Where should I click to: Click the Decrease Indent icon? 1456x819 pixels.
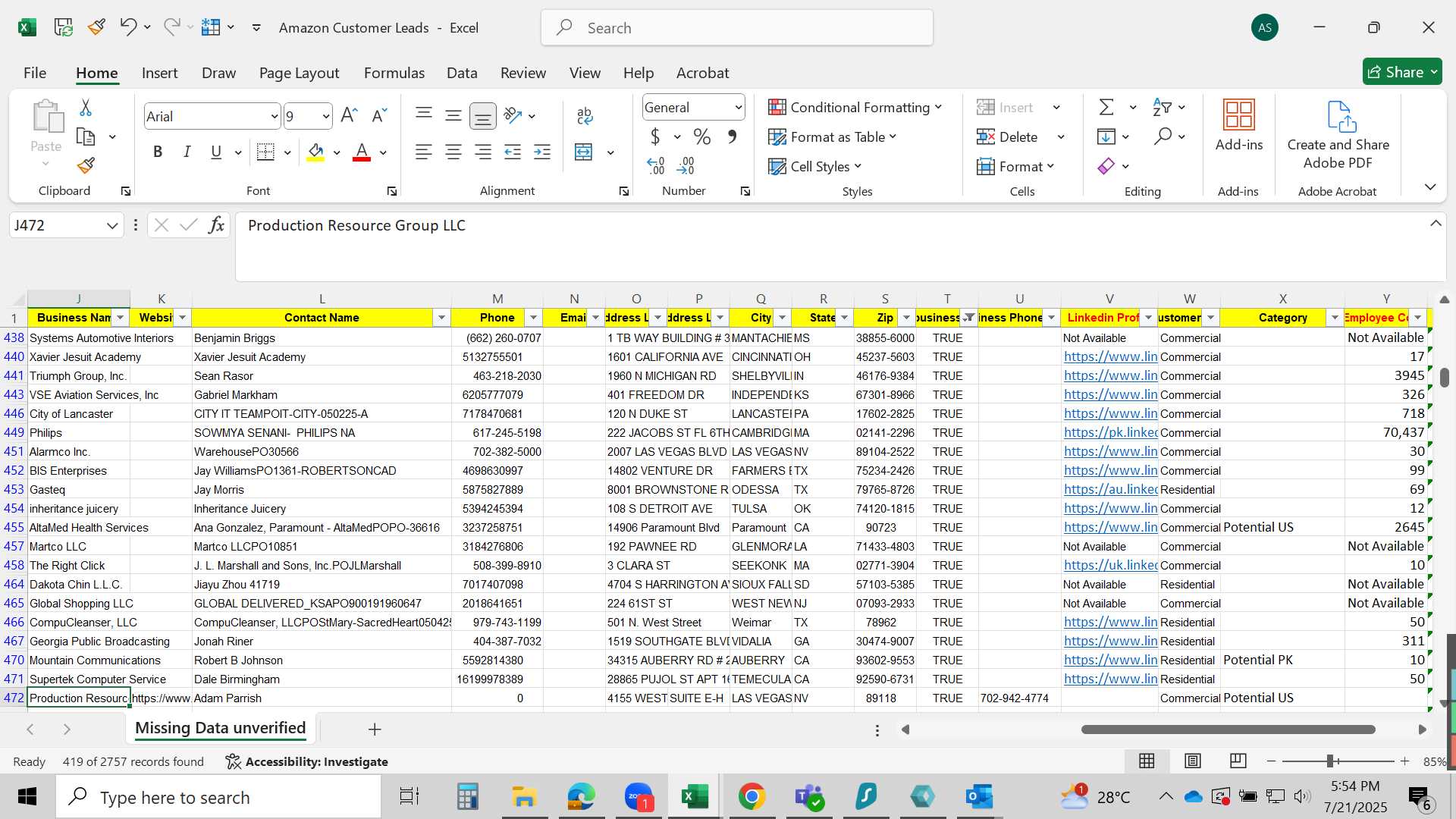[513, 152]
